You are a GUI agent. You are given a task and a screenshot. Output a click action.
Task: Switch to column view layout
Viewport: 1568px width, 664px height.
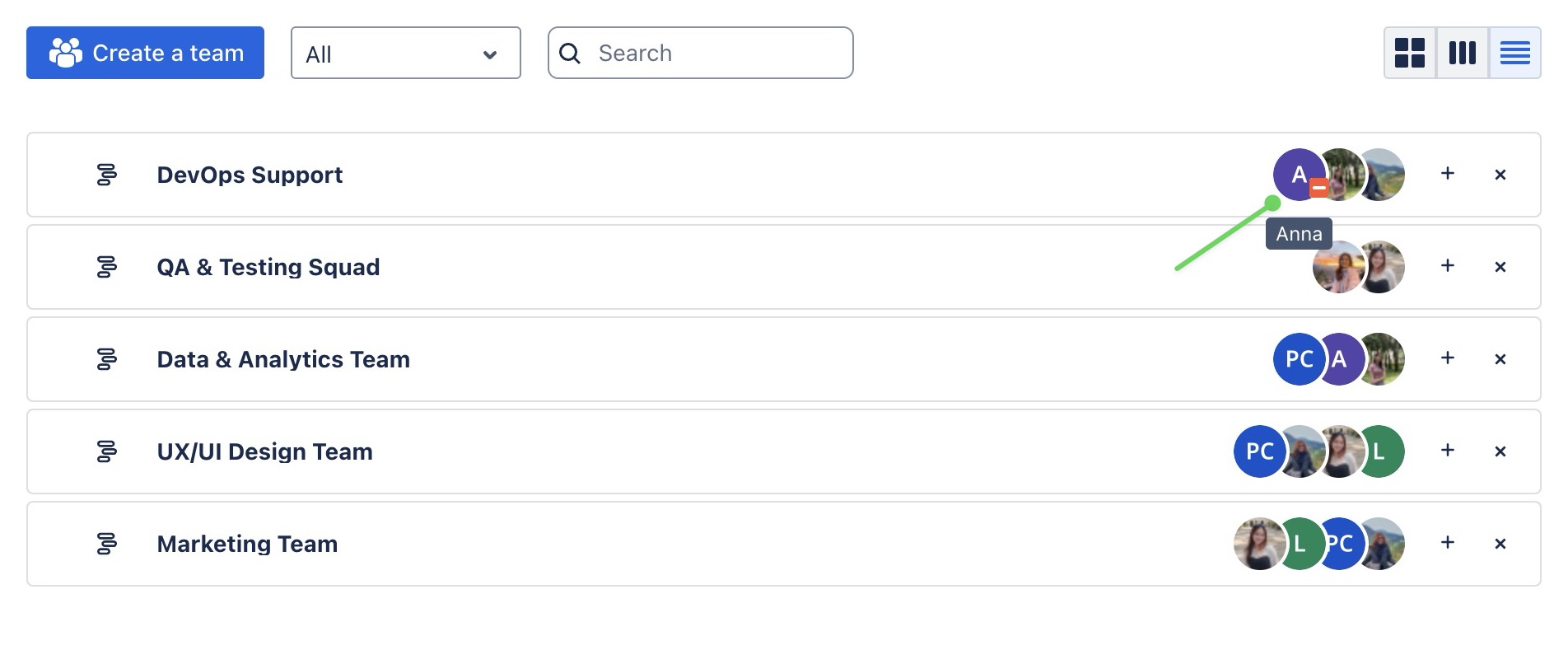pos(1462,53)
